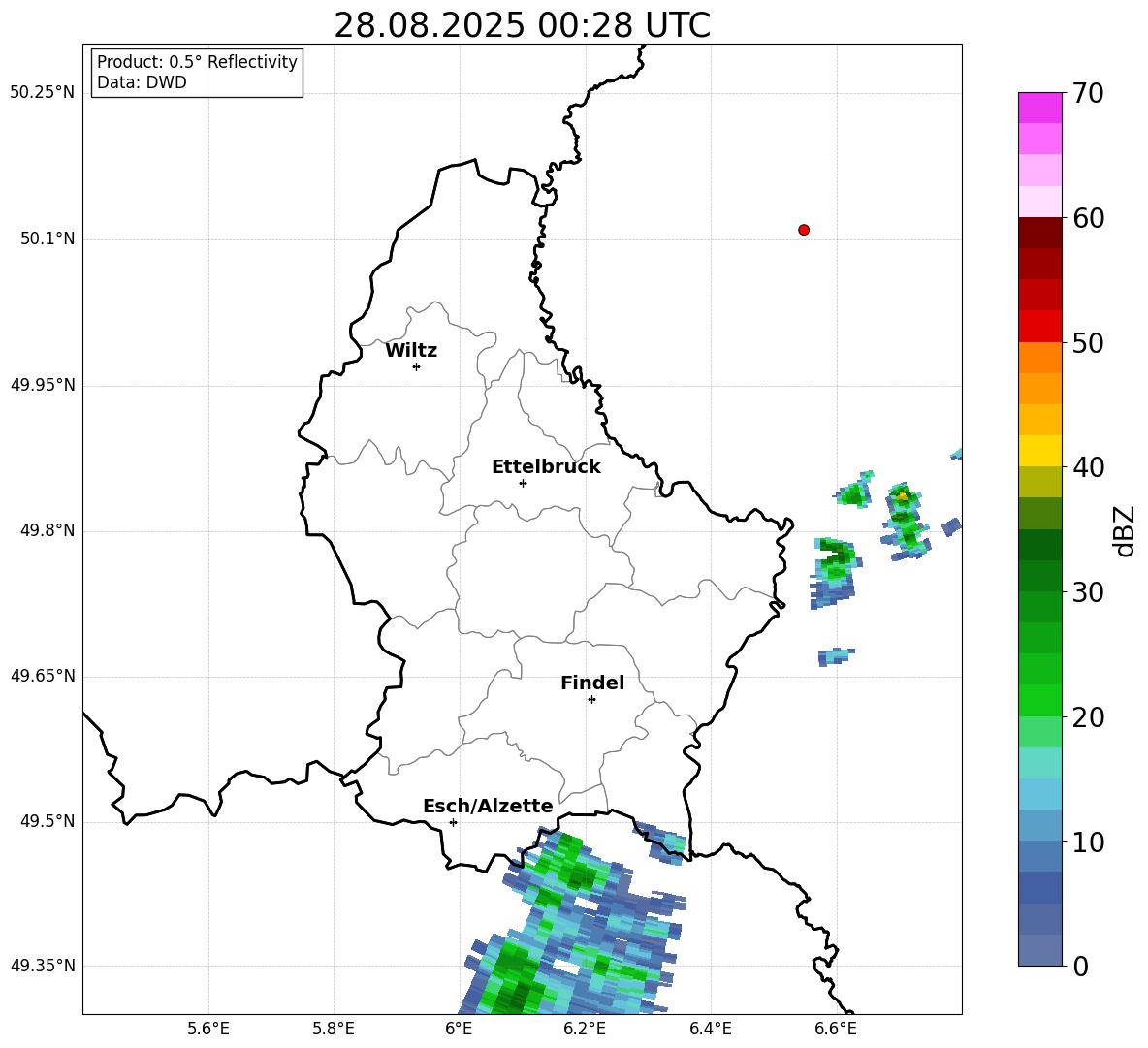Click the Wiltz label on the map
This screenshot has height=1048, width=1148.
click(411, 351)
